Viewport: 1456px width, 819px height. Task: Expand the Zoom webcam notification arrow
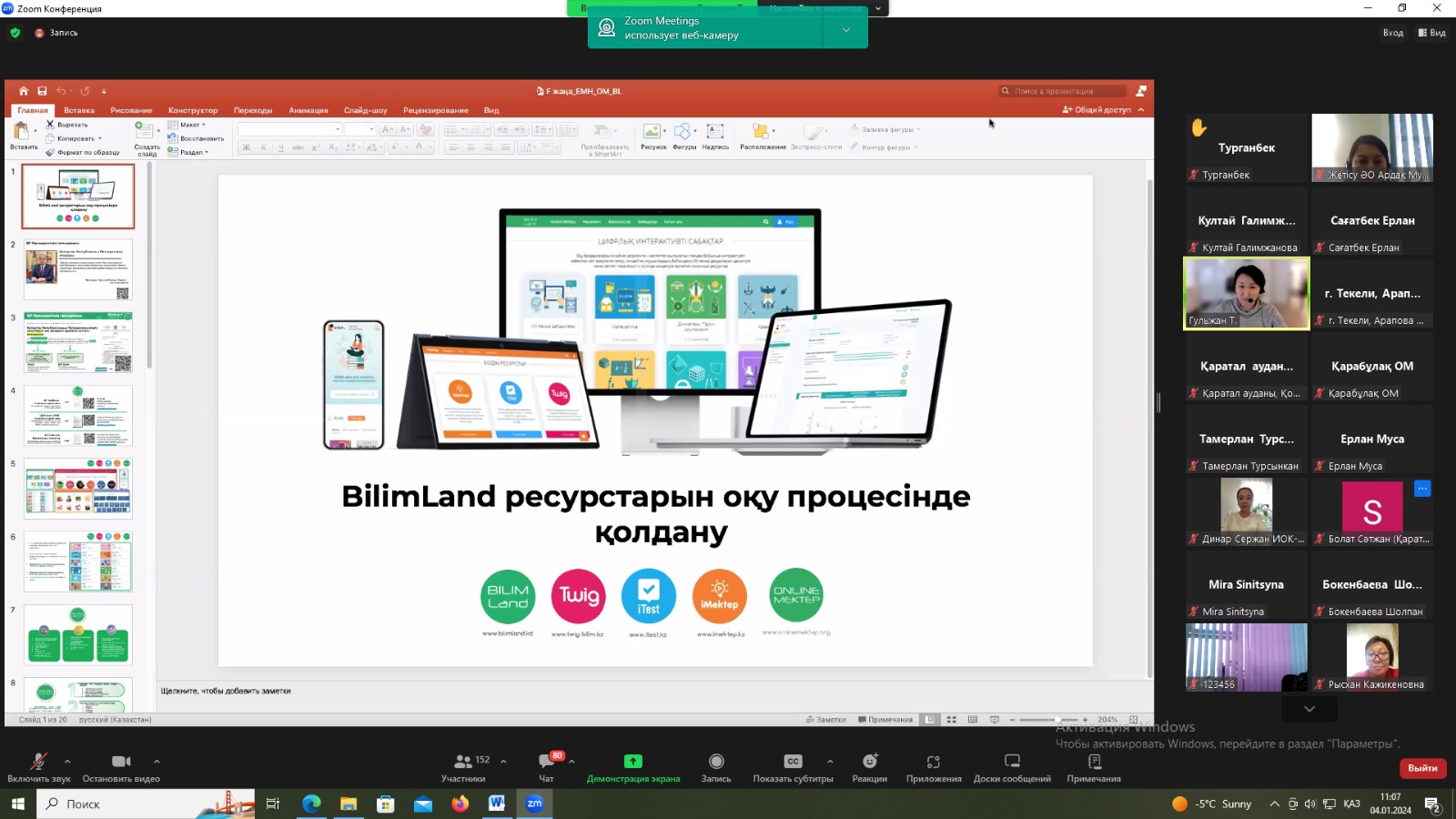846,30
